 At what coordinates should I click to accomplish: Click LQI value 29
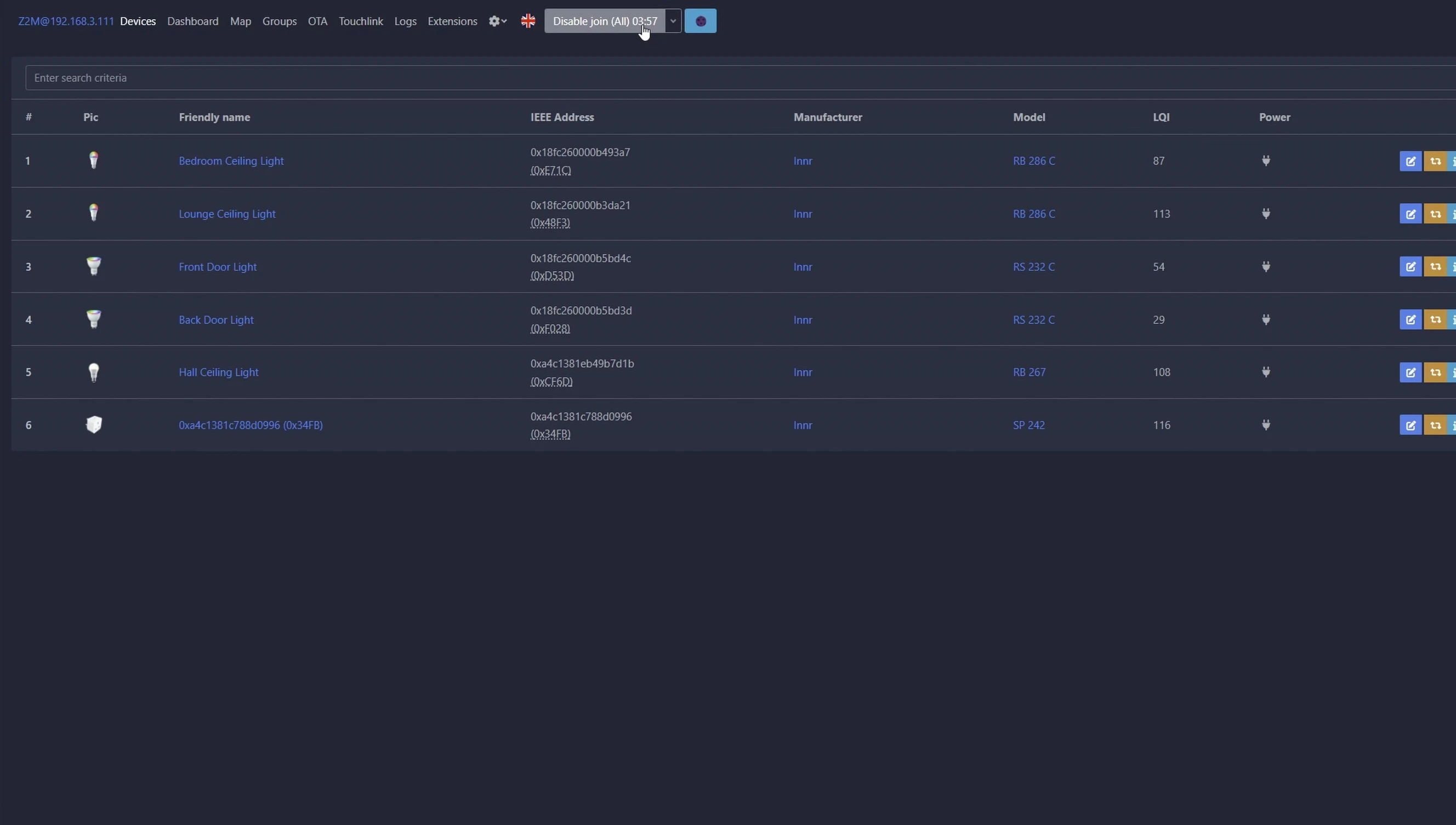pyautogui.click(x=1158, y=320)
